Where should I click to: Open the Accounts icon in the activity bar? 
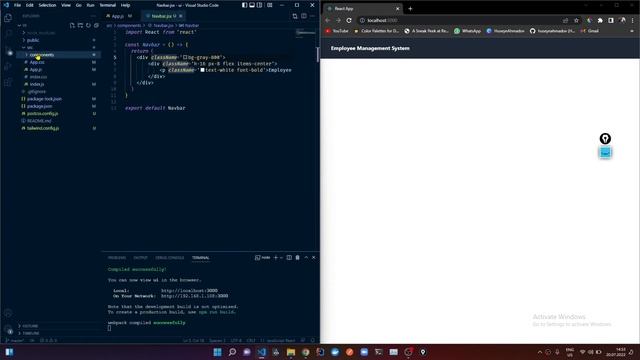coord(8,313)
